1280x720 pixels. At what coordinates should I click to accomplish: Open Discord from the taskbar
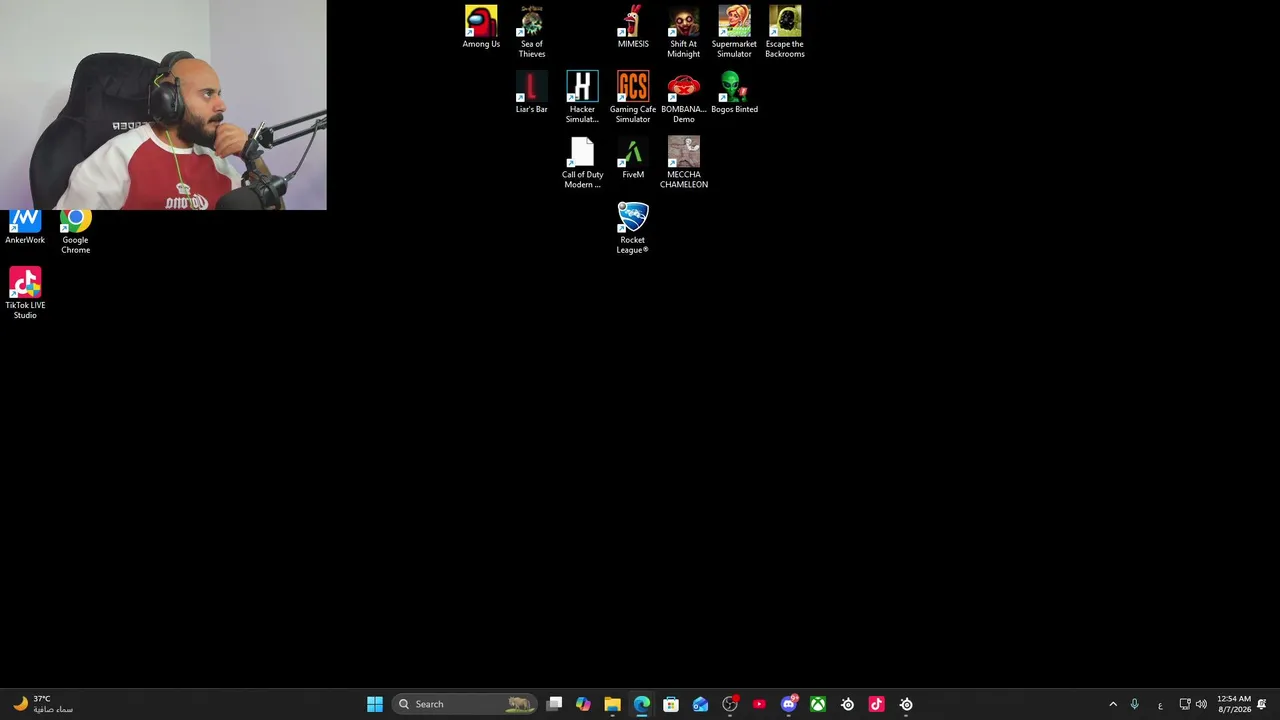point(789,704)
